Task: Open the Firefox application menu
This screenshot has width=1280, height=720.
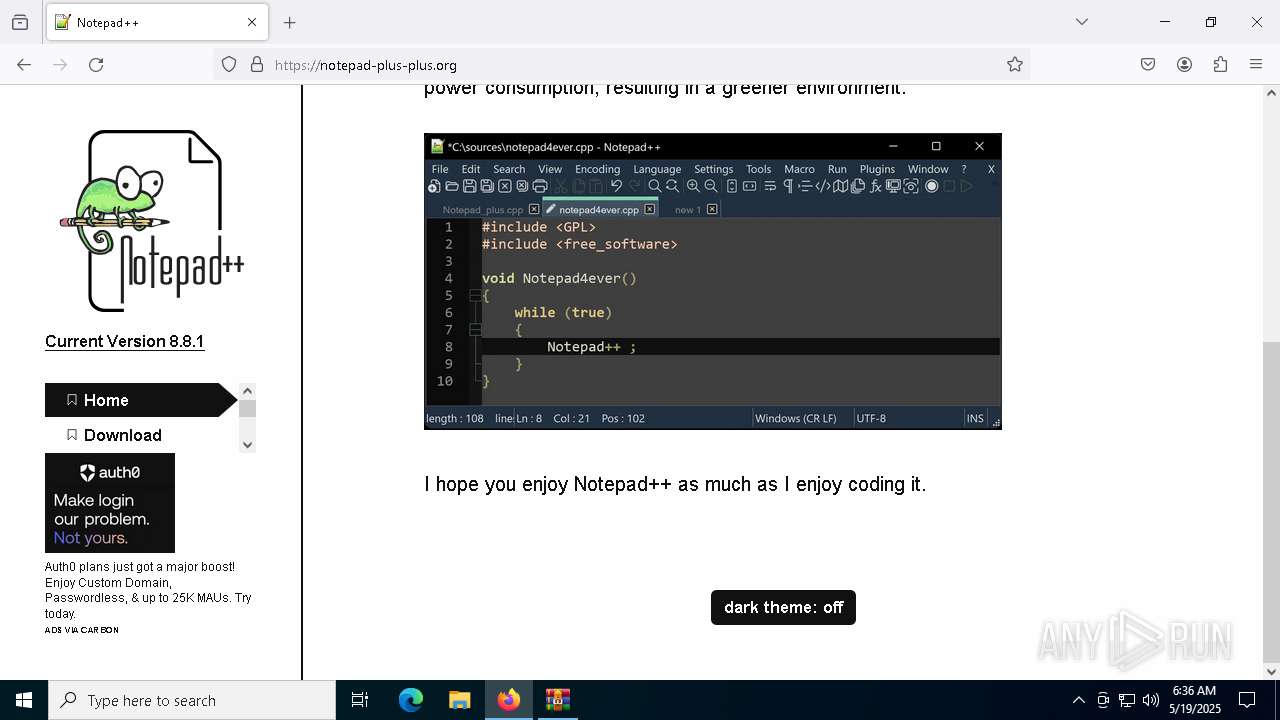Action: point(1256,64)
